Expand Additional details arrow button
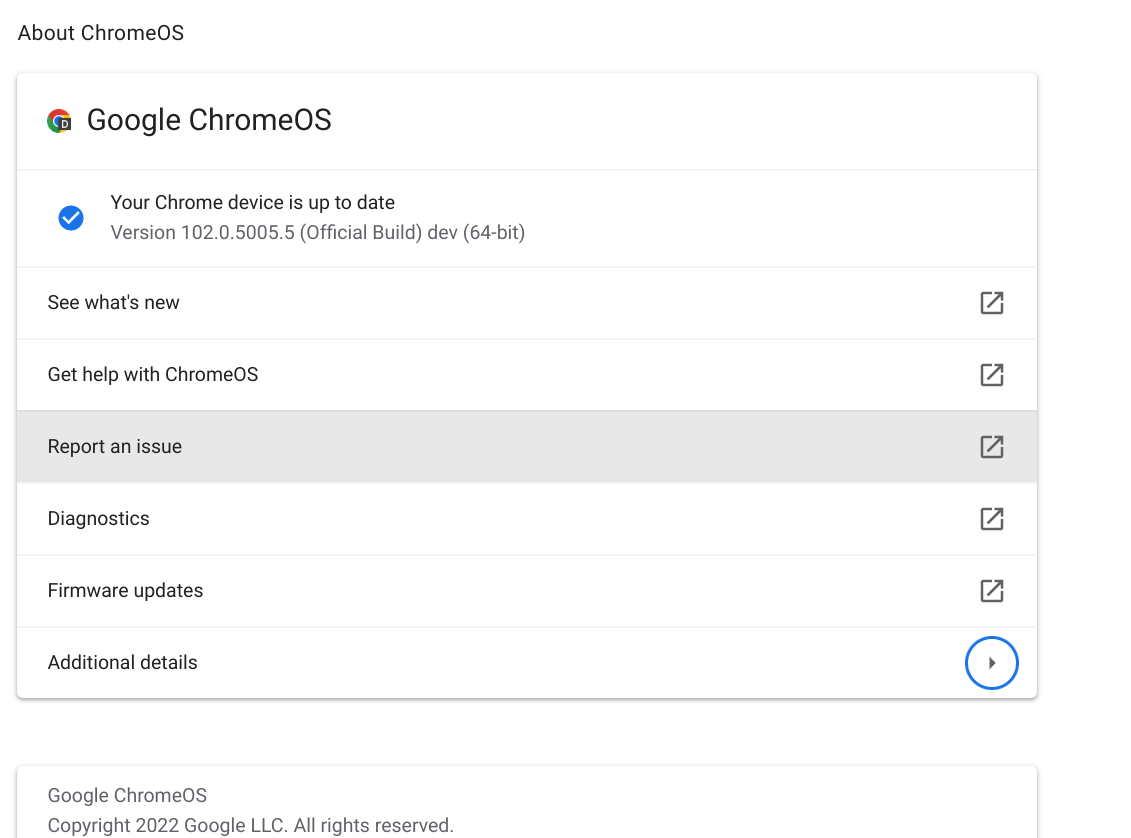Screen dimensions: 1131x838 tap(992, 663)
